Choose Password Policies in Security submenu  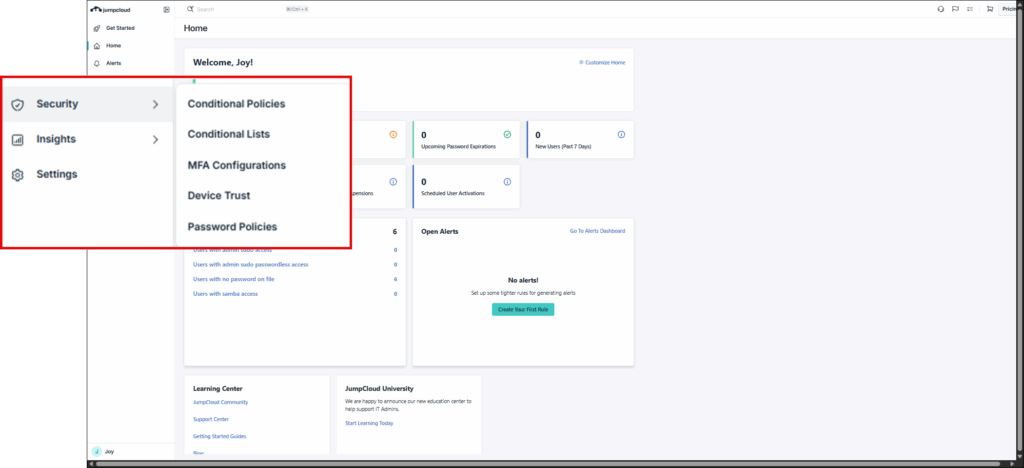(x=232, y=227)
